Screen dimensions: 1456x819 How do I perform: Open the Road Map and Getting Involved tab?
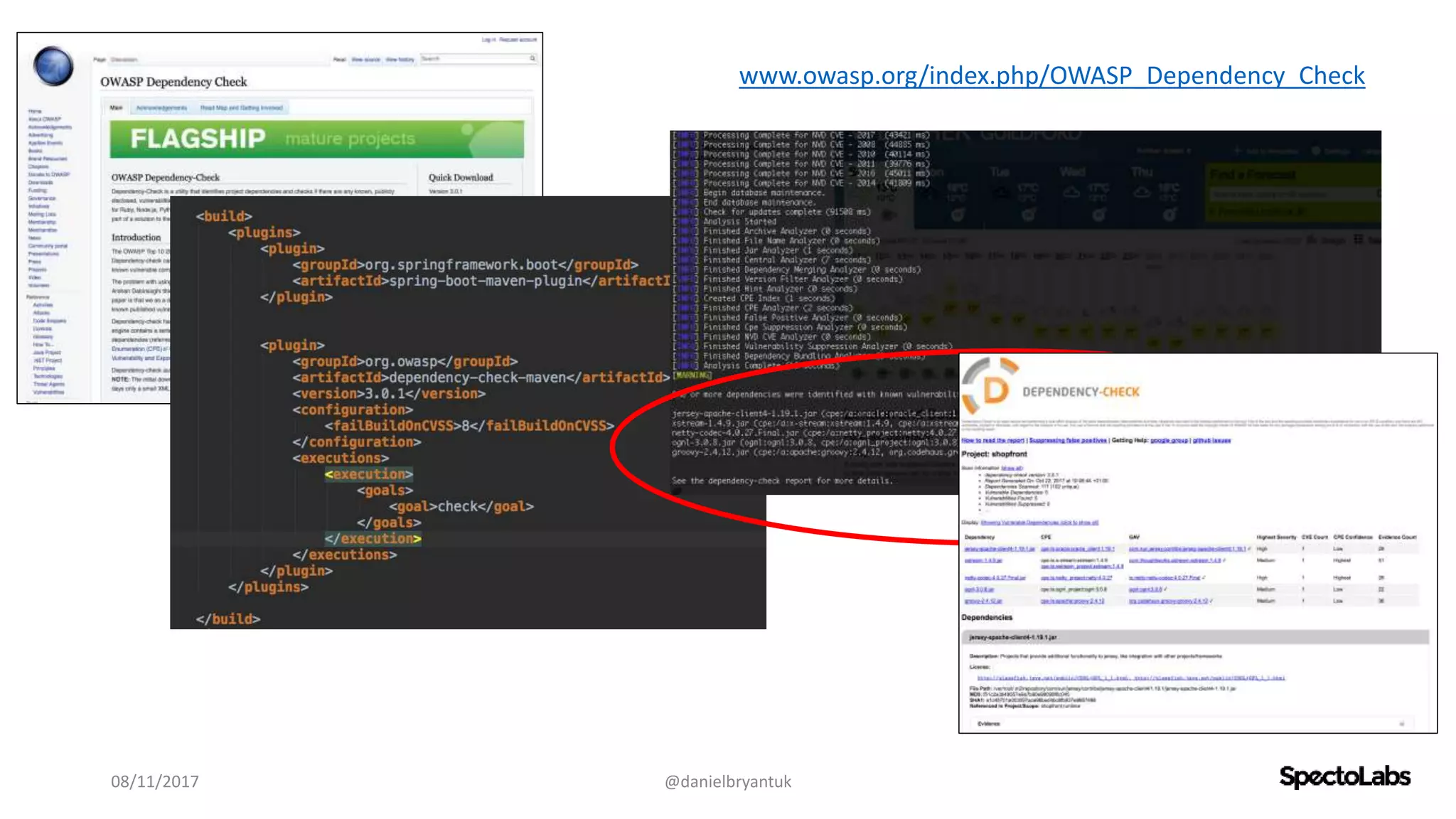pyautogui.click(x=241, y=108)
